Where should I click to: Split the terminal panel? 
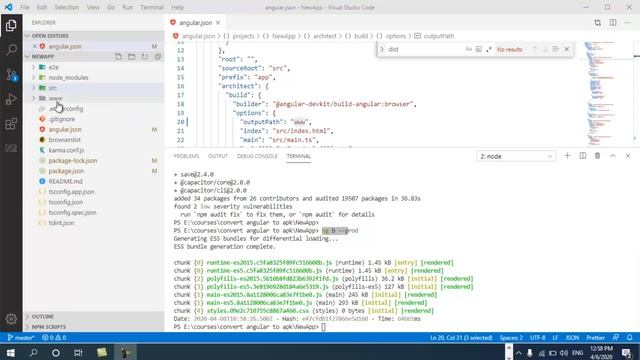click(x=582, y=156)
